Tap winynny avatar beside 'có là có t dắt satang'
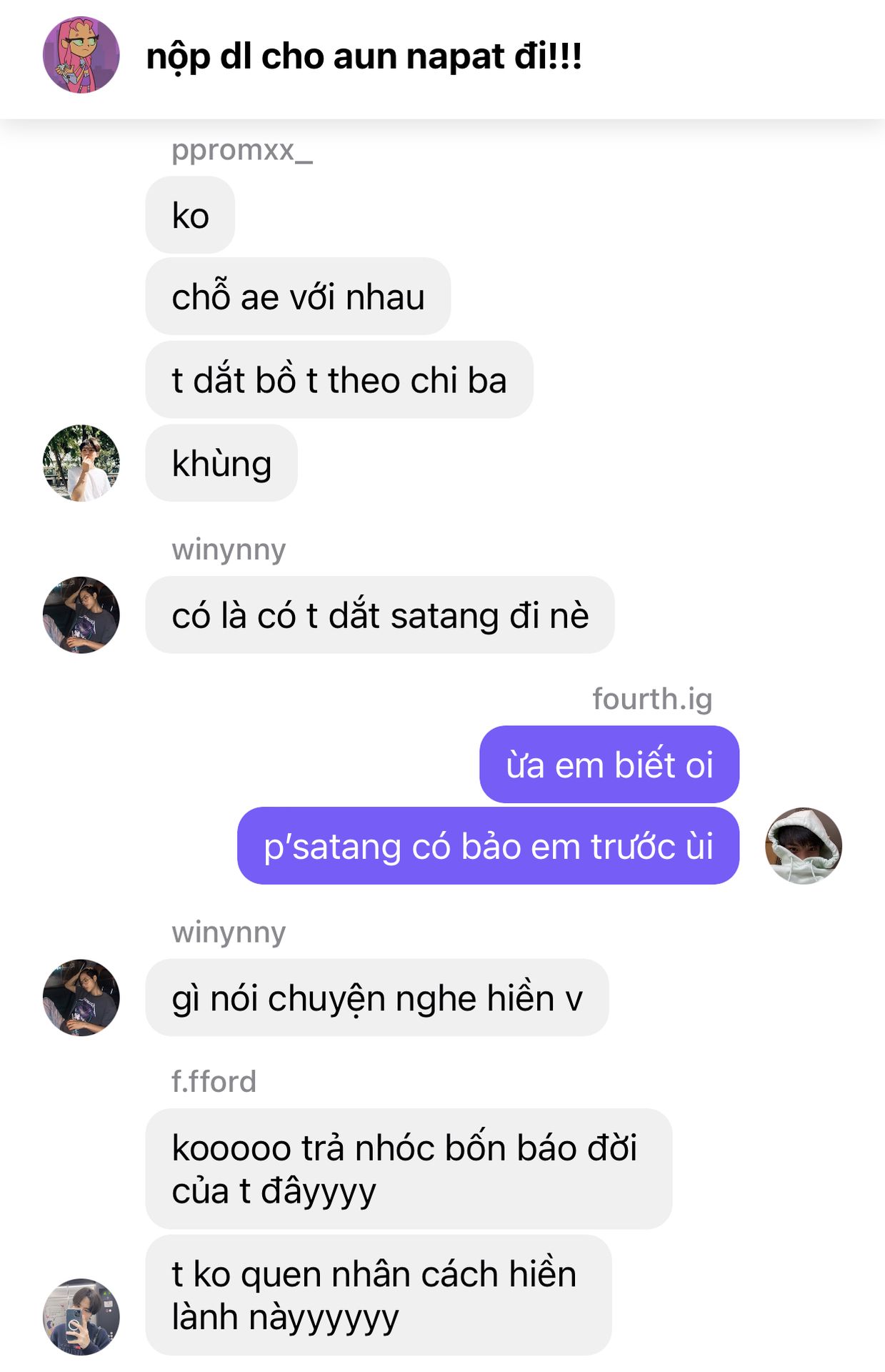Viewport: 885px width, 1372px height. click(81, 615)
